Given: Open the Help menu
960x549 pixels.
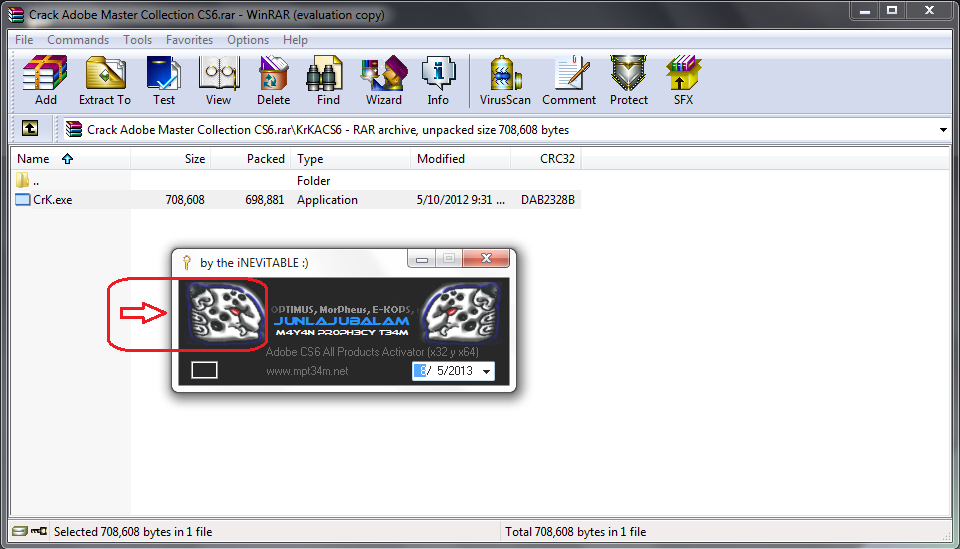Looking at the screenshot, I should coord(295,40).
